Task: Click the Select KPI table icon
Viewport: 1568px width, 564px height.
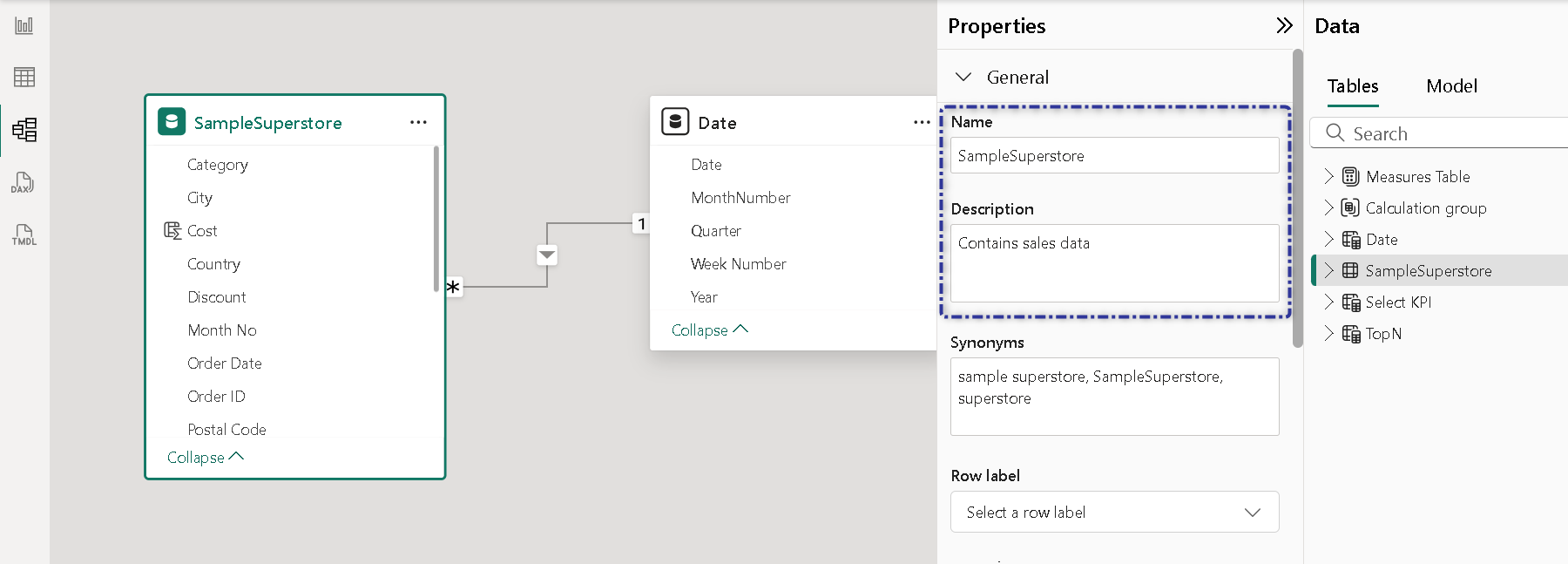Action: 1351,302
